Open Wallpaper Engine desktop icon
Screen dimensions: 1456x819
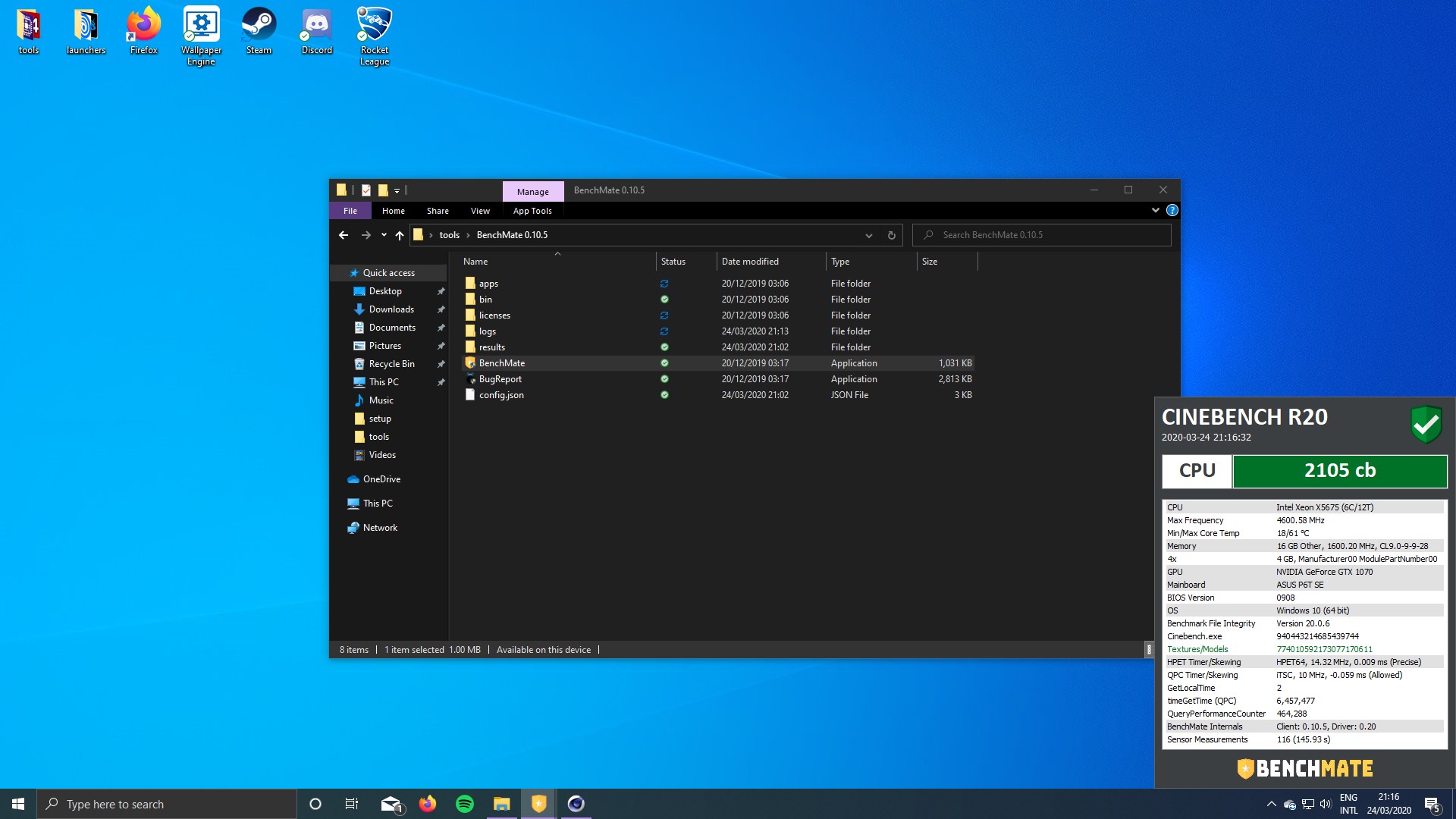[201, 36]
